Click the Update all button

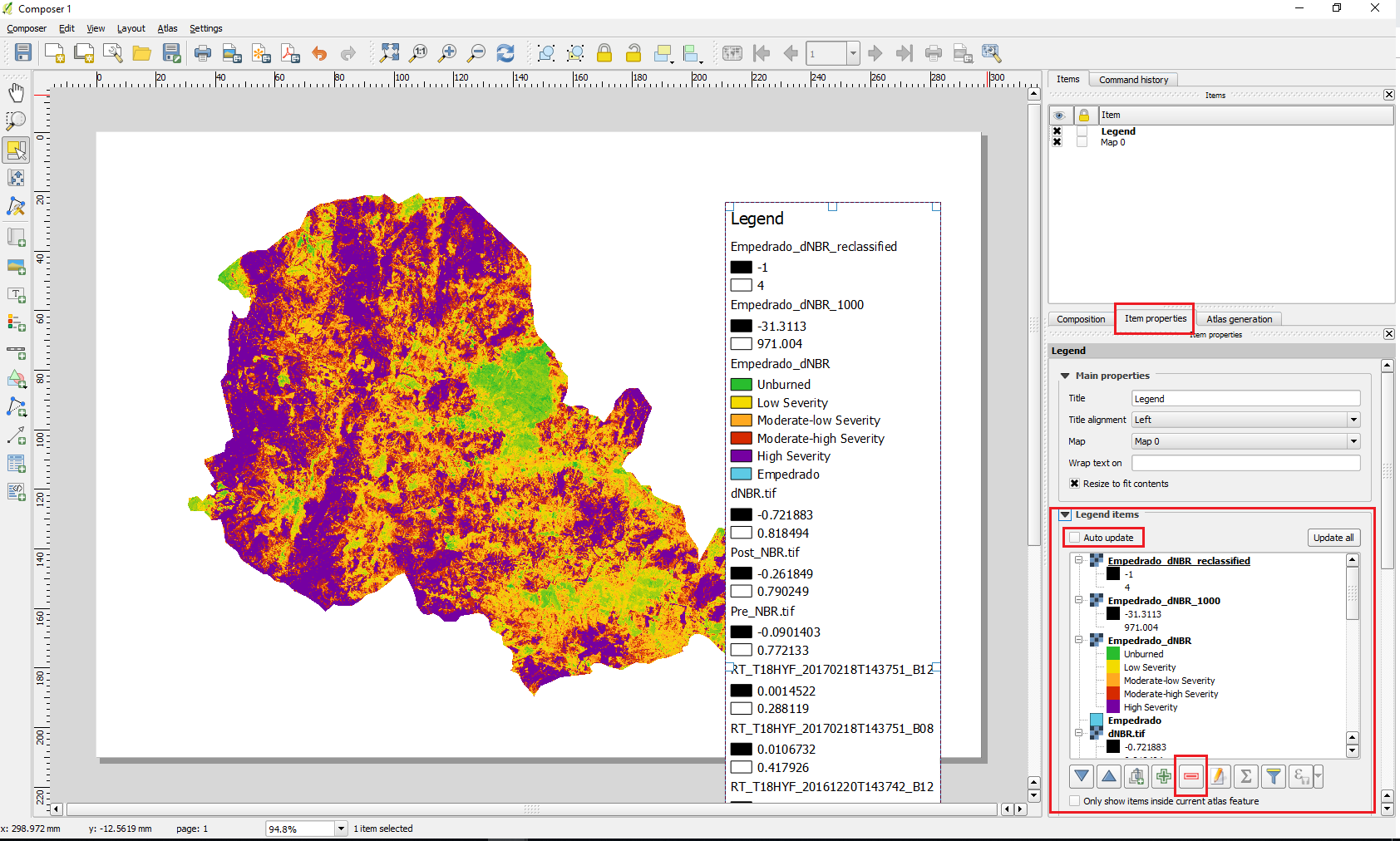tap(1333, 538)
